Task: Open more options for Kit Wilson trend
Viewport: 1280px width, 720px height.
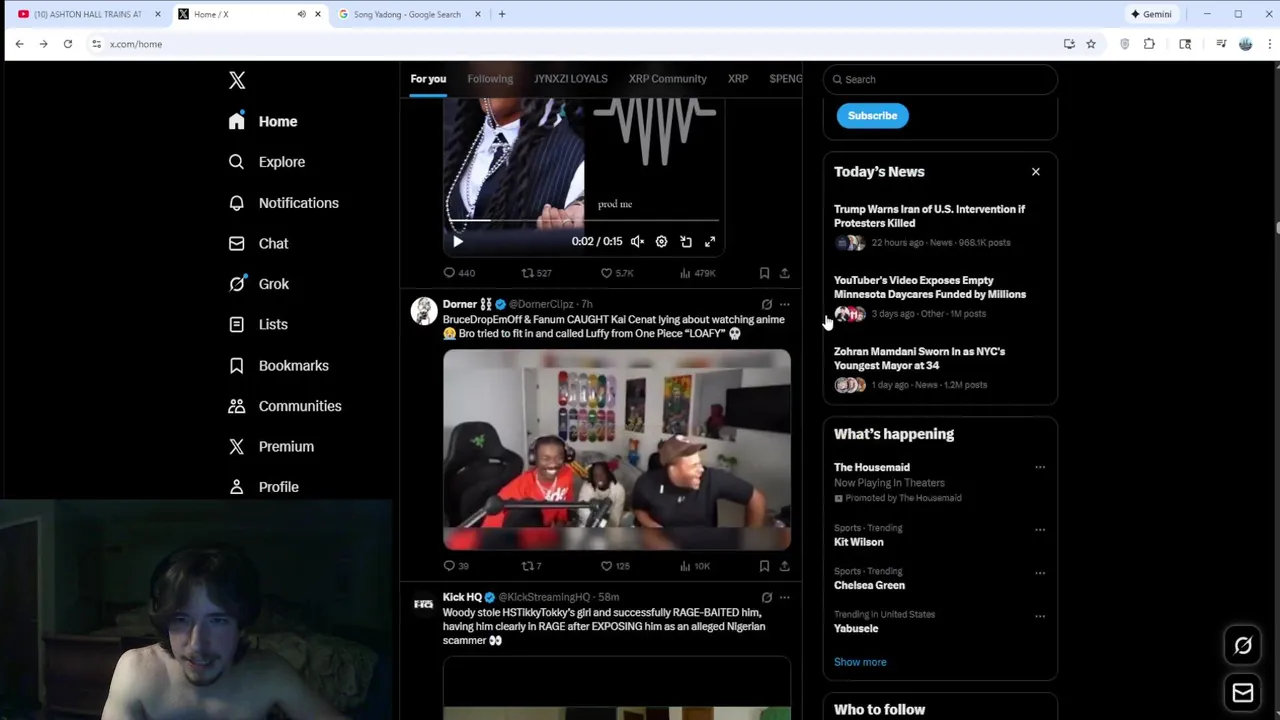Action: click(x=1040, y=529)
